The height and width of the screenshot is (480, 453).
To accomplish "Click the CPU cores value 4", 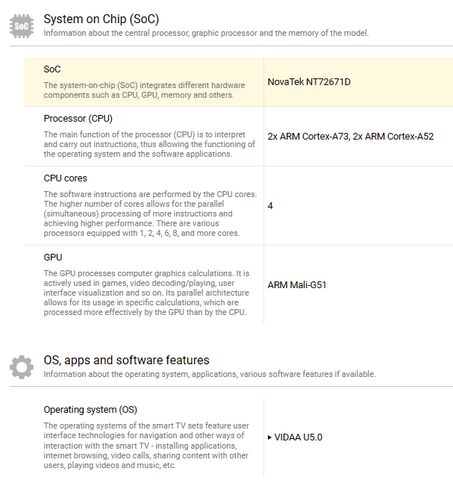I will (270, 206).
